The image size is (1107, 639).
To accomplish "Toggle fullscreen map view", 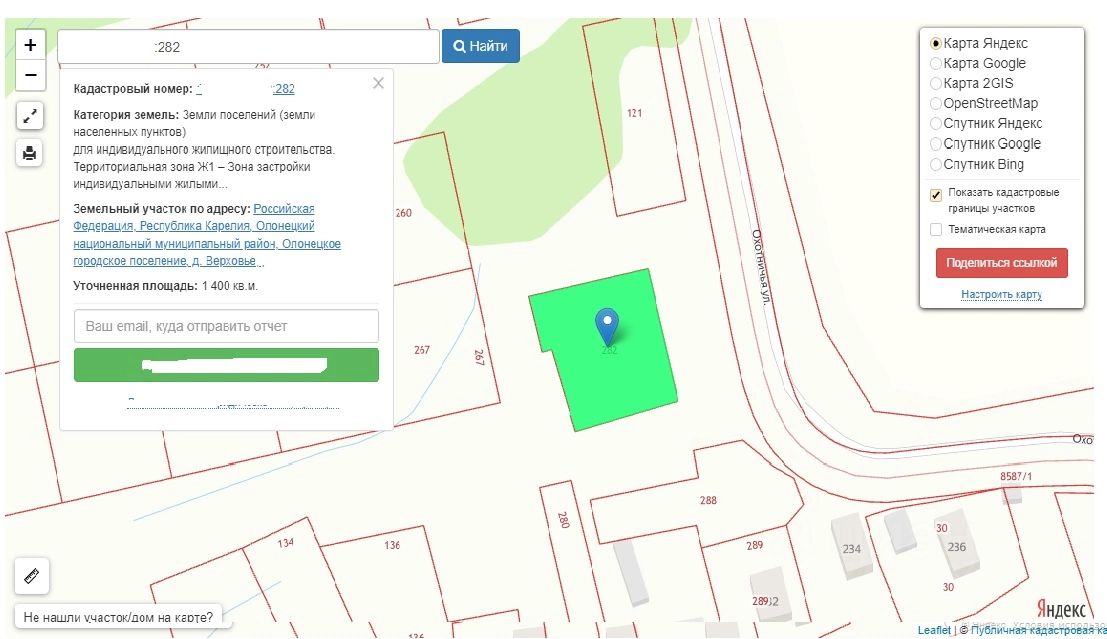I will [x=30, y=116].
